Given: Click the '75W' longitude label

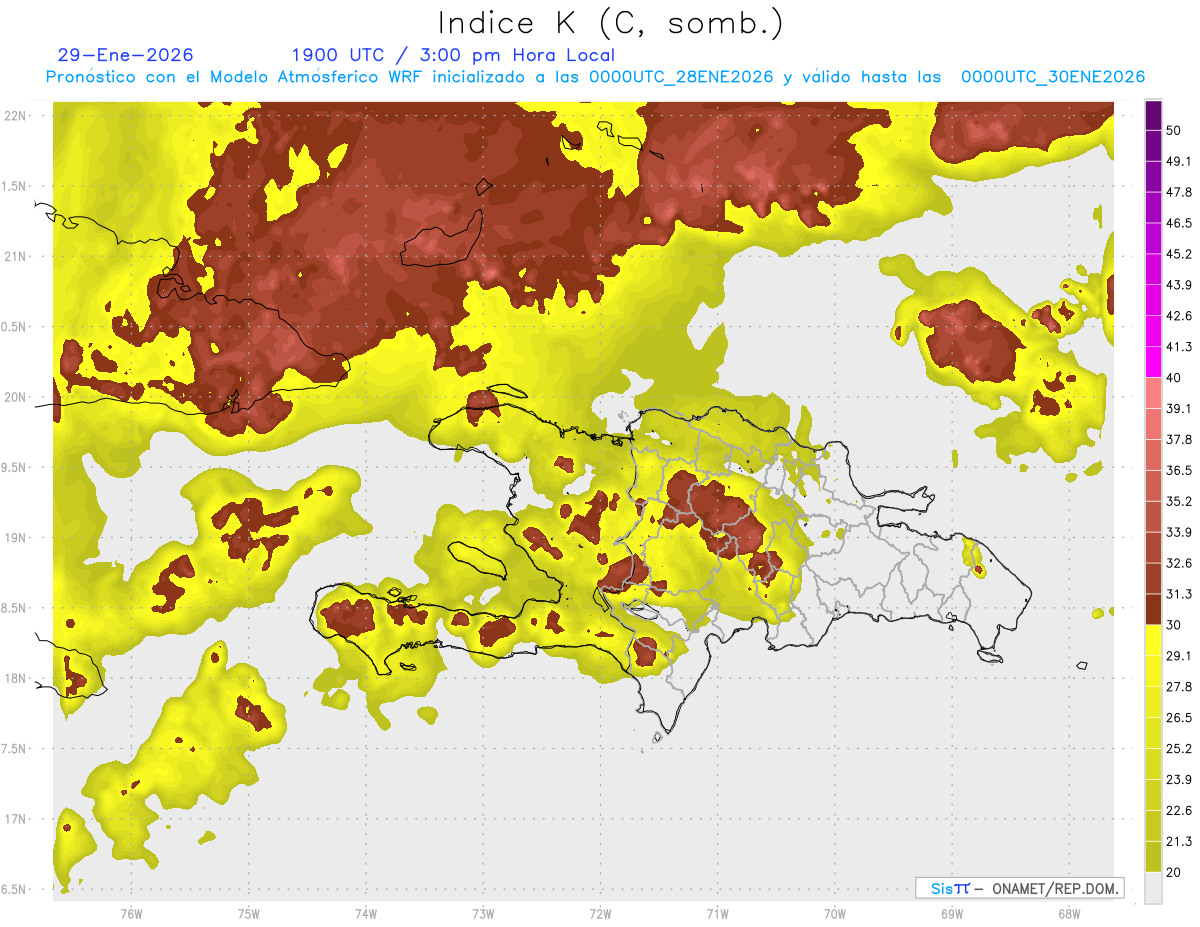Looking at the screenshot, I should pyautogui.click(x=248, y=913).
